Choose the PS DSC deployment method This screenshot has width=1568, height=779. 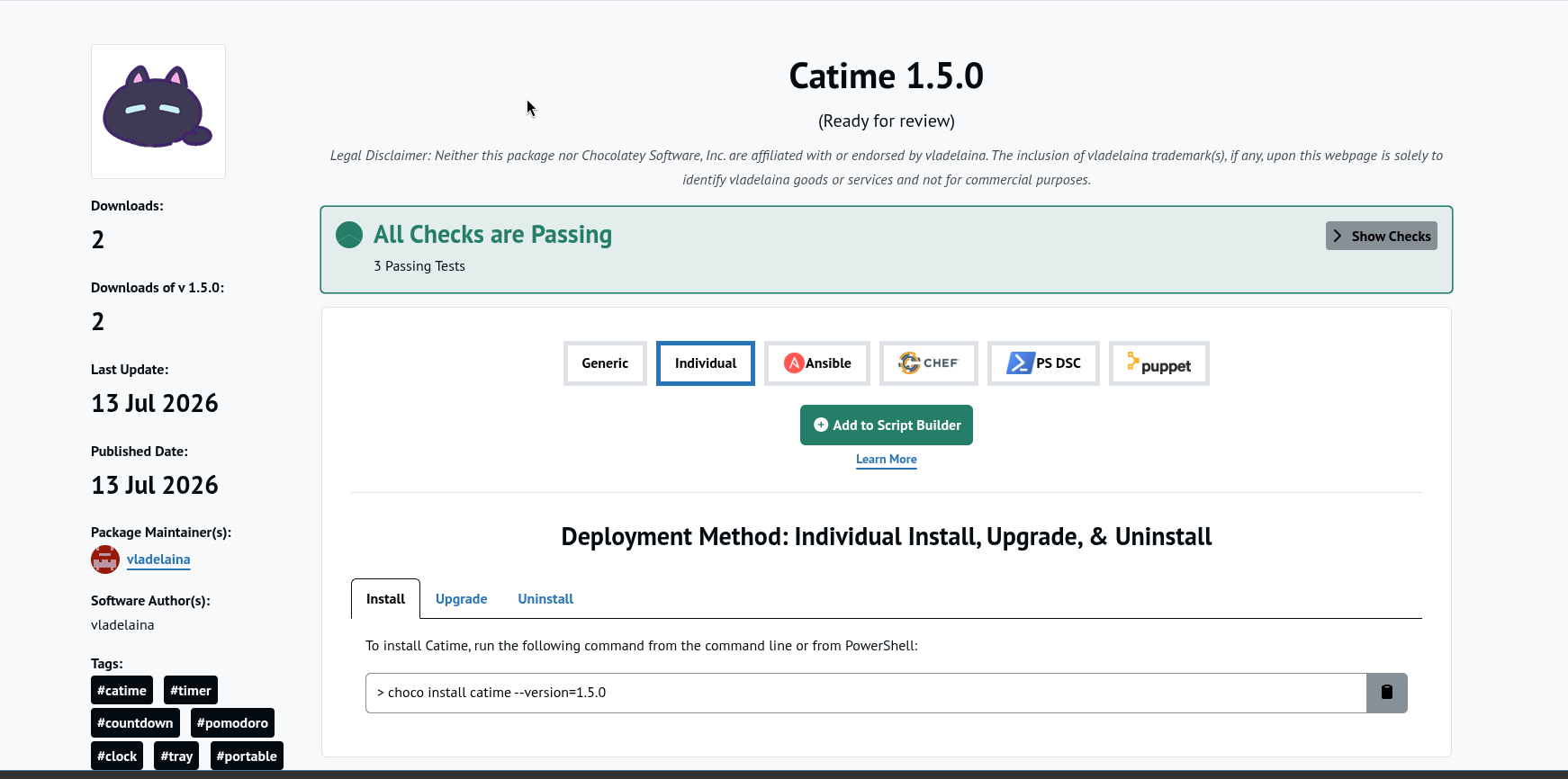(x=1043, y=363)
